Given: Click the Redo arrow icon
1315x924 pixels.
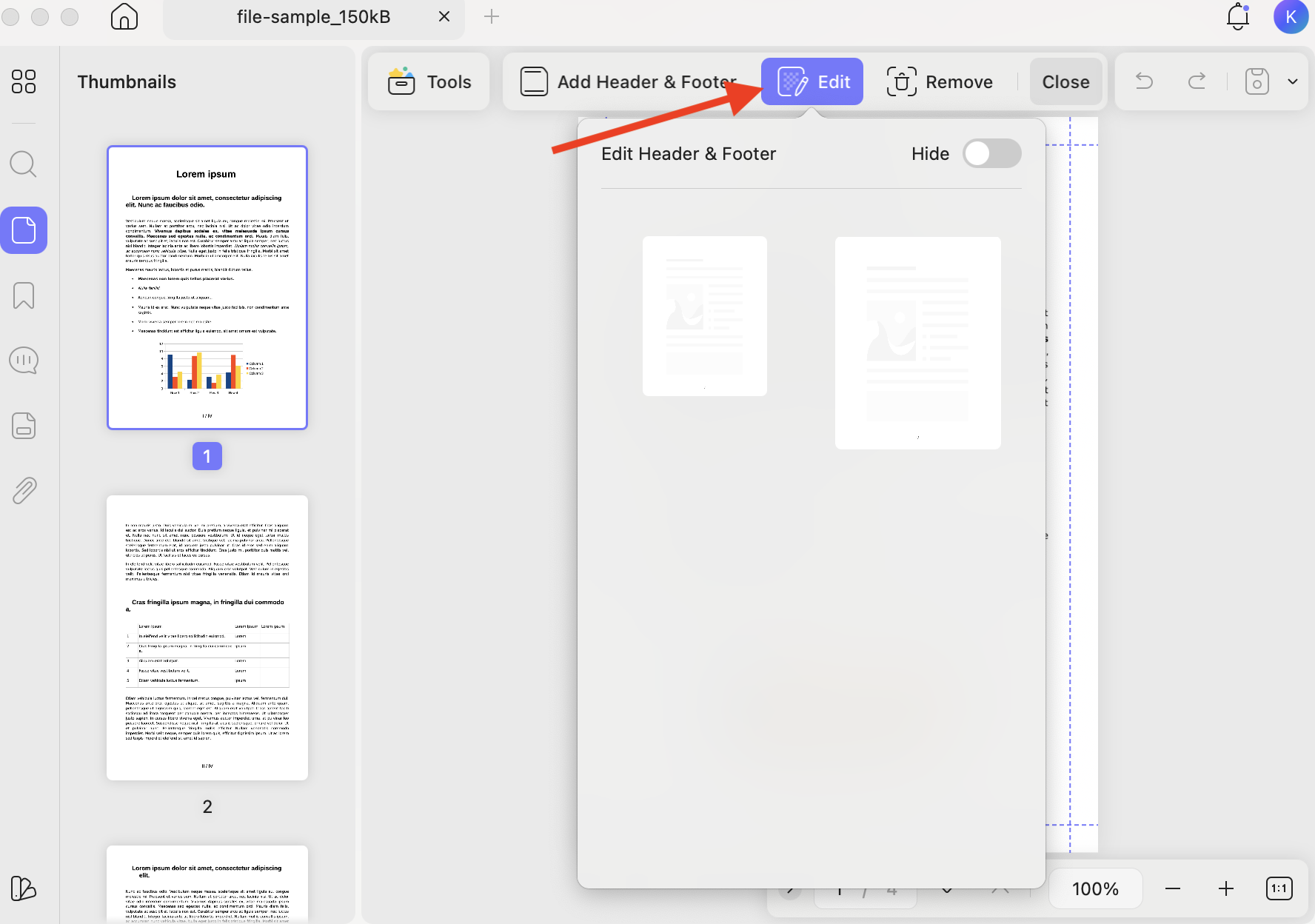Looking at the screenshot, I should click(x=1197, y=81).
